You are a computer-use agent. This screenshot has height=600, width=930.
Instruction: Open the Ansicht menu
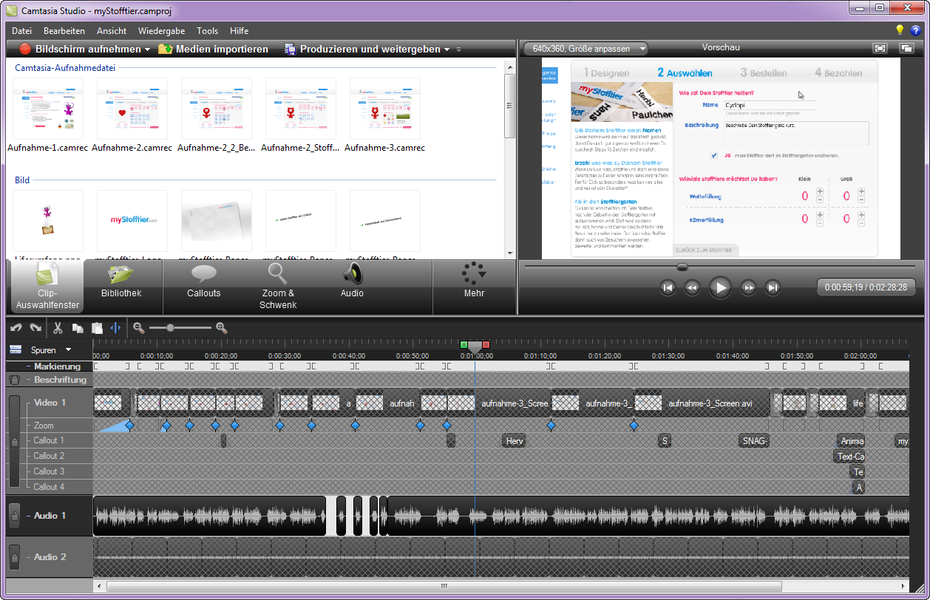112,31
